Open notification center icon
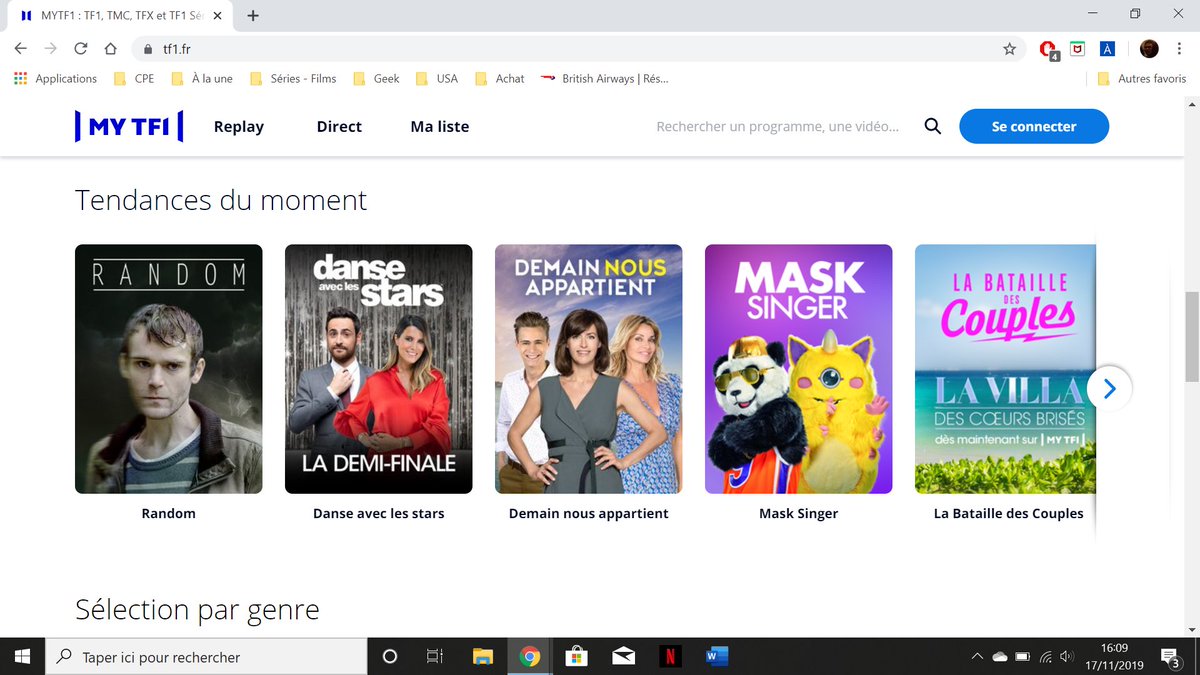Screen dimensions: 1200x675 click(1170, 656)
